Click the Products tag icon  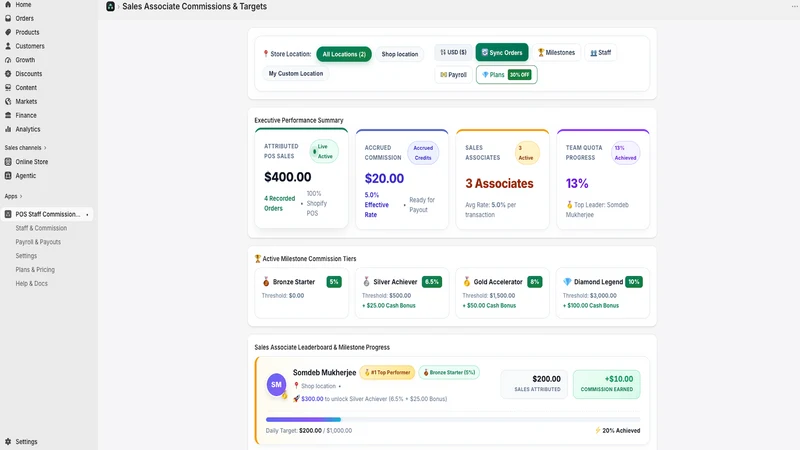[x=8, y=32]
